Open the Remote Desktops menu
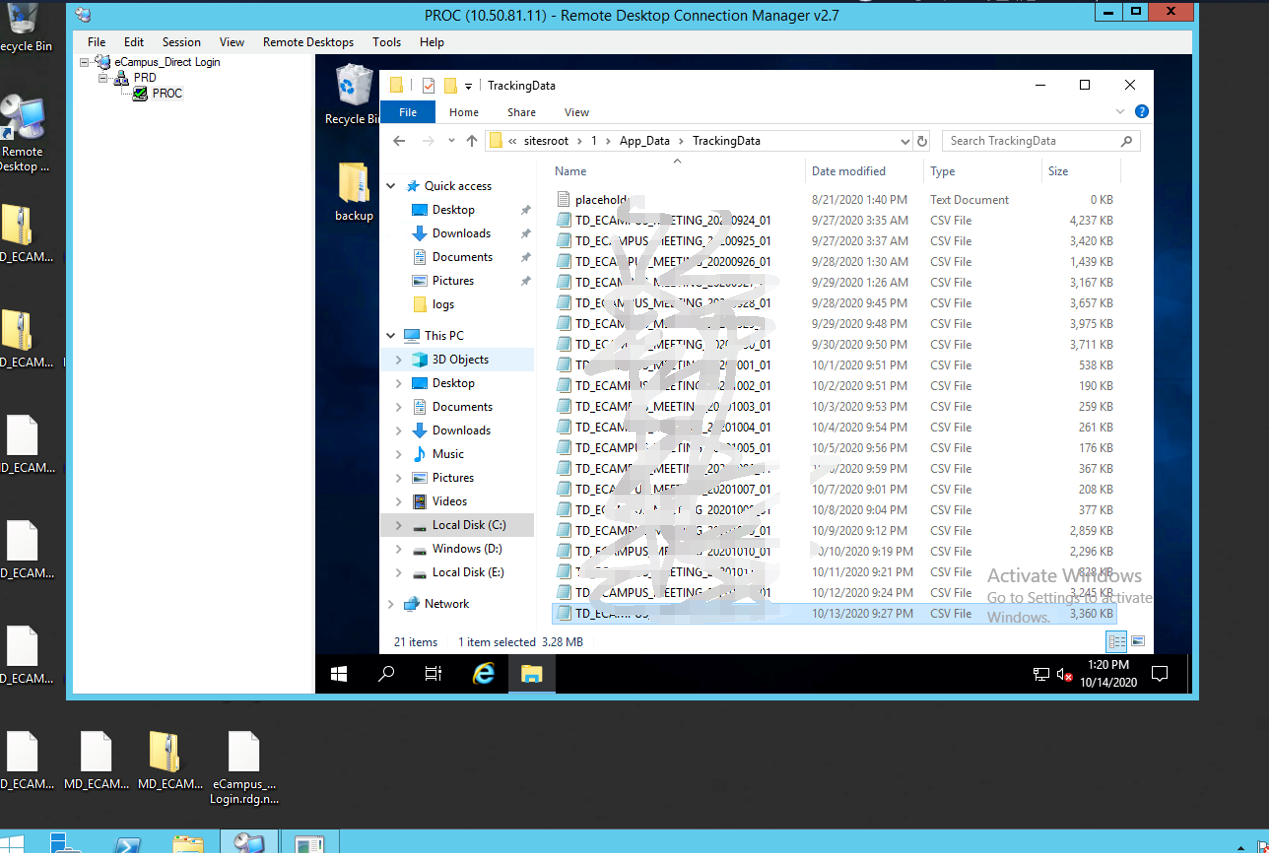1269x853 pixels. (x=308, y=42)
